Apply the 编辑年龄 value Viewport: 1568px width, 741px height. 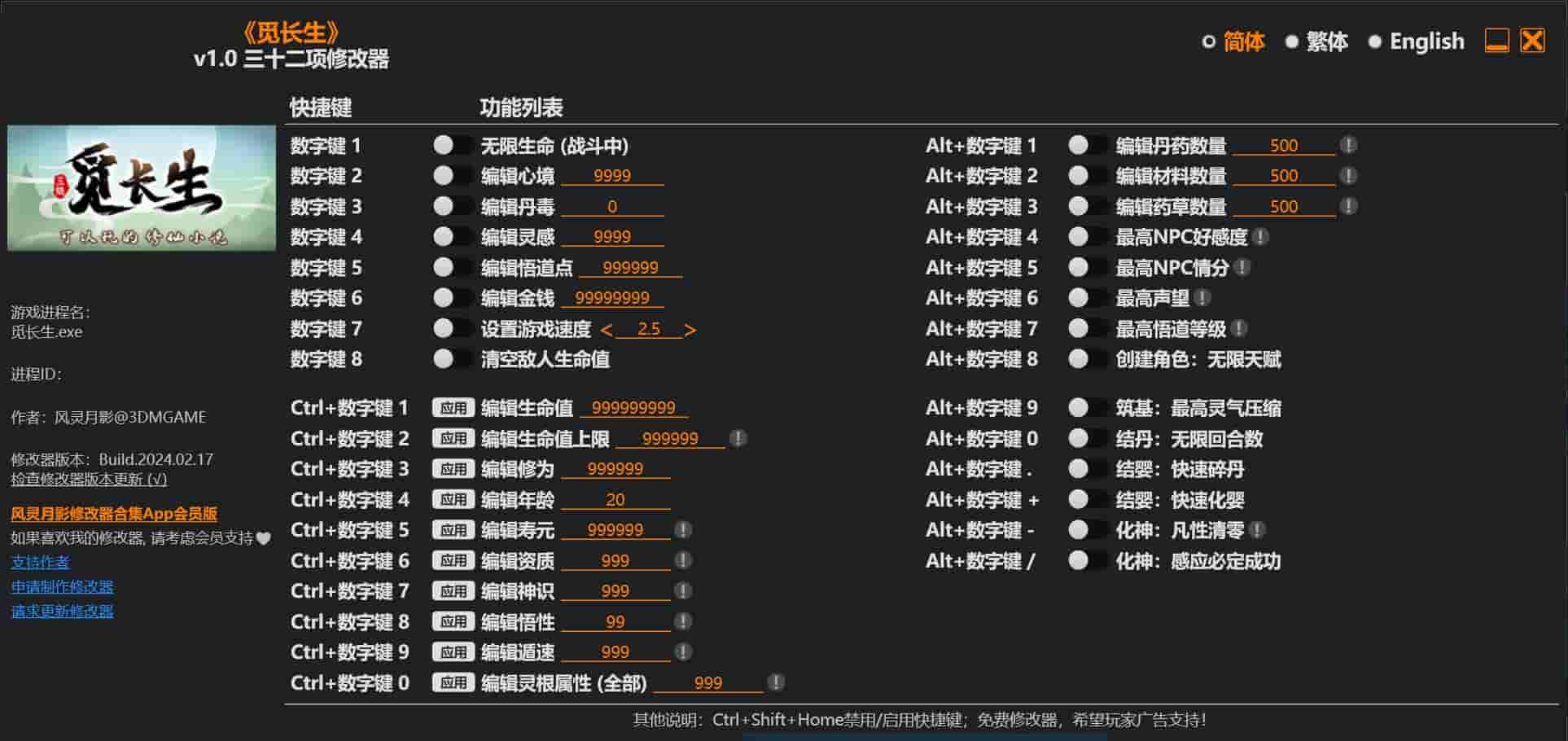pos(453,500)
